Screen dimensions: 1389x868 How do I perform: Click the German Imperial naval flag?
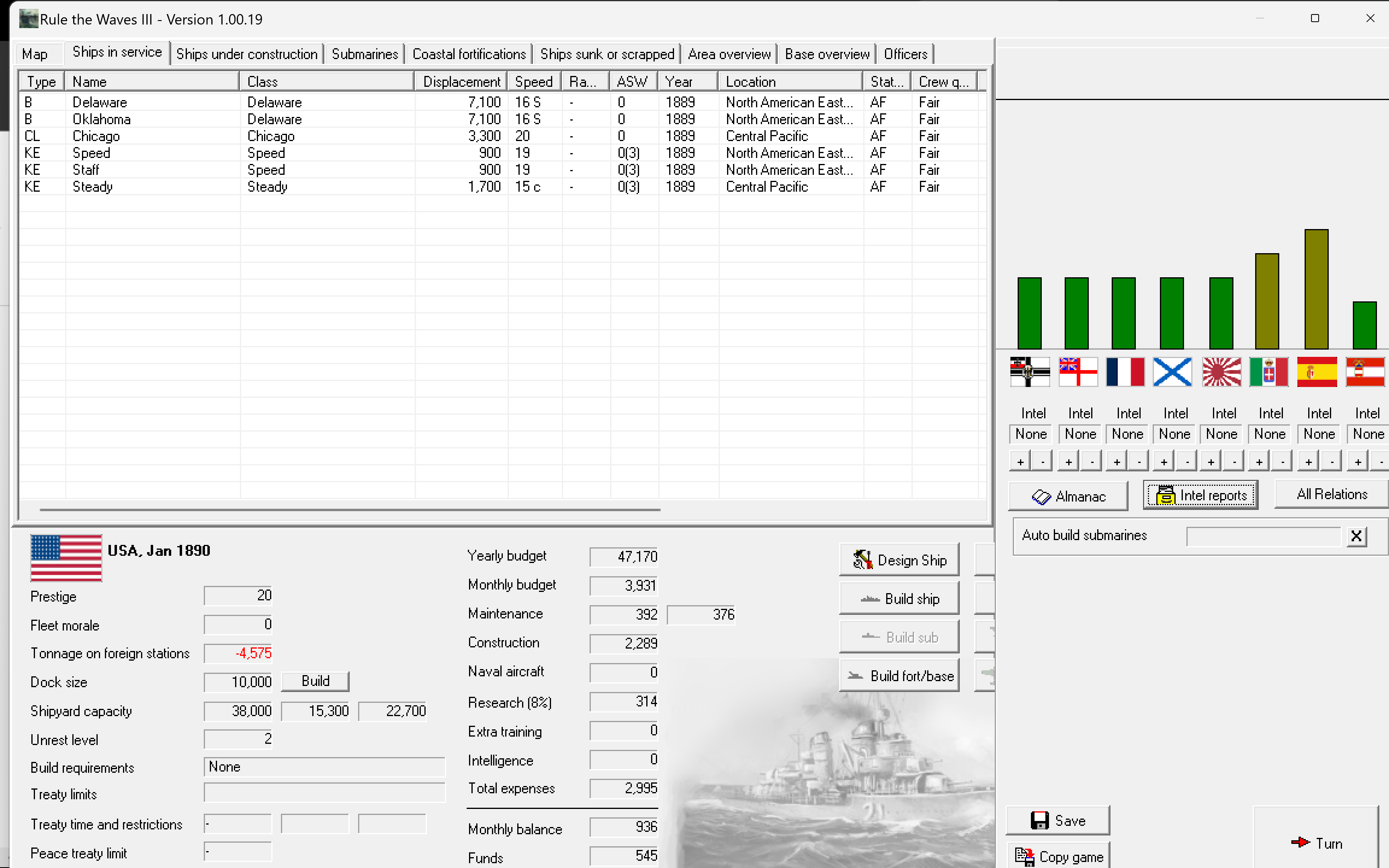[1030, 372]
